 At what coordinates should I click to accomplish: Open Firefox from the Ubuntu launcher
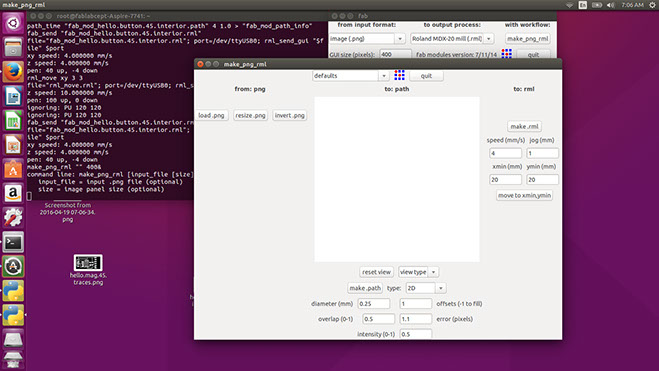pyautogui.click(x=13, y=72)
